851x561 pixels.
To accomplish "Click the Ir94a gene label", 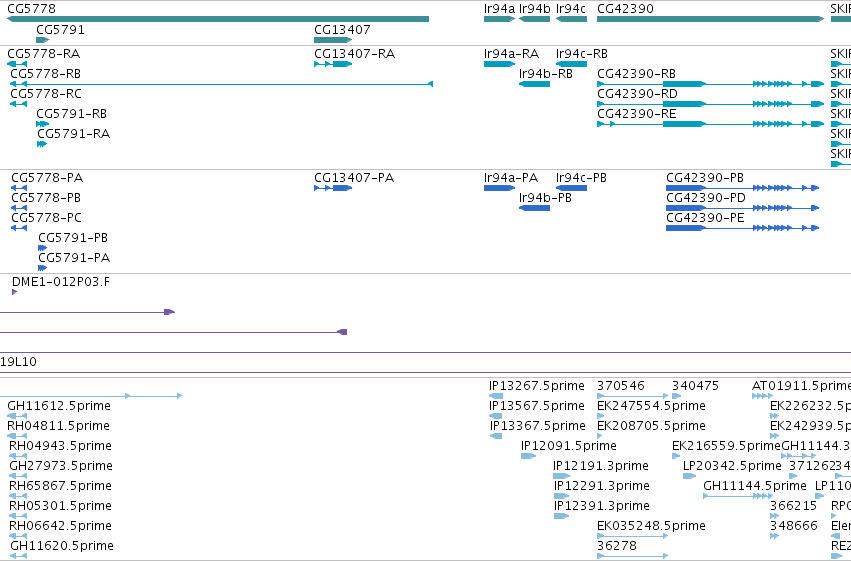I will pyautogui.click(x=499, y=9).
